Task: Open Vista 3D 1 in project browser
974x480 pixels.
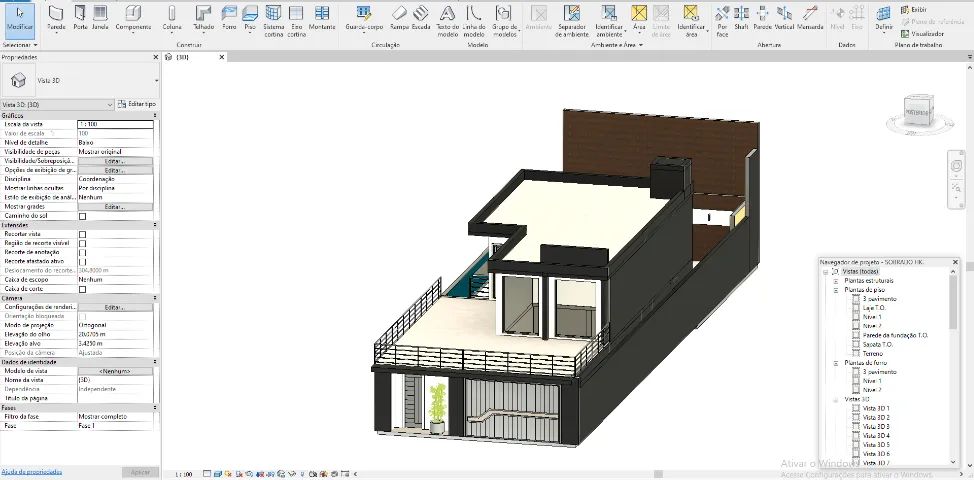Action: point(875,409)
